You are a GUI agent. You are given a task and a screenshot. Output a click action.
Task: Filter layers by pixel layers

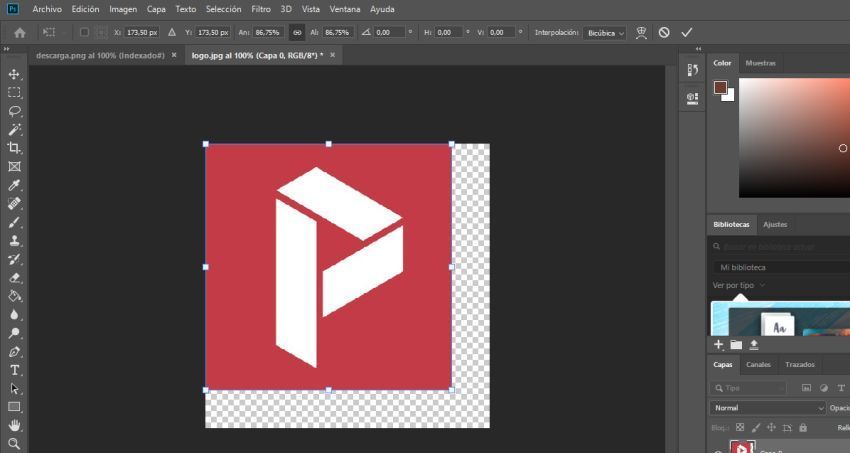pyautogui.click(x=807, y=388)
